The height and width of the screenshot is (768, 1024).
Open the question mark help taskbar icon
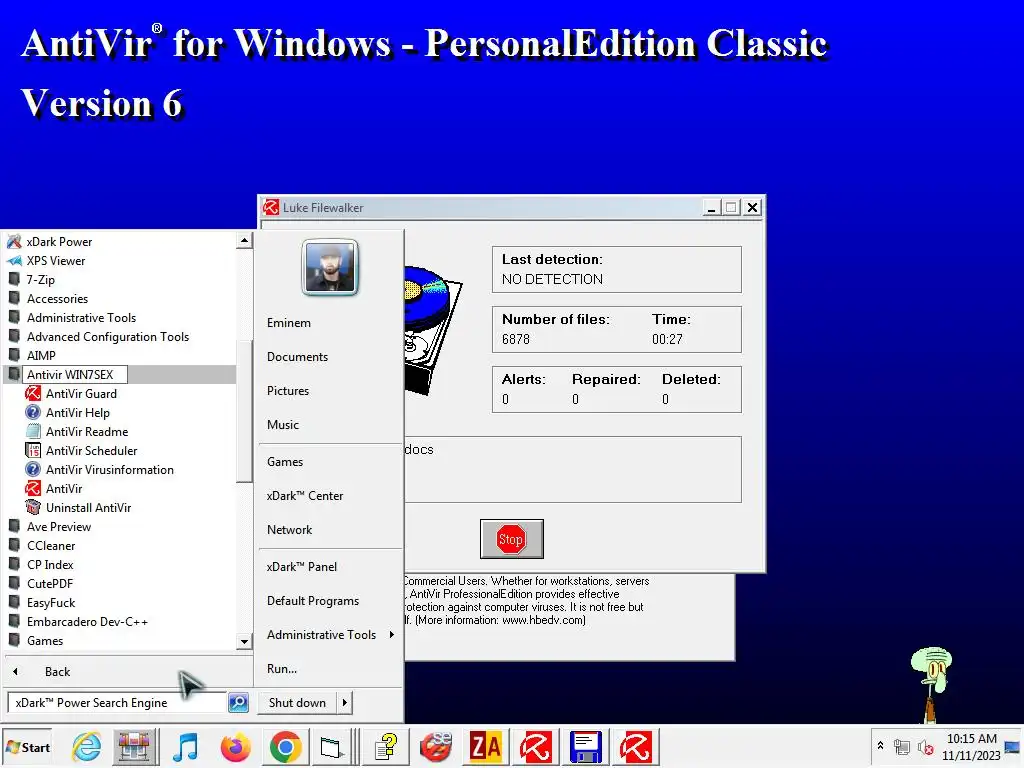click(x=385, y=747)
